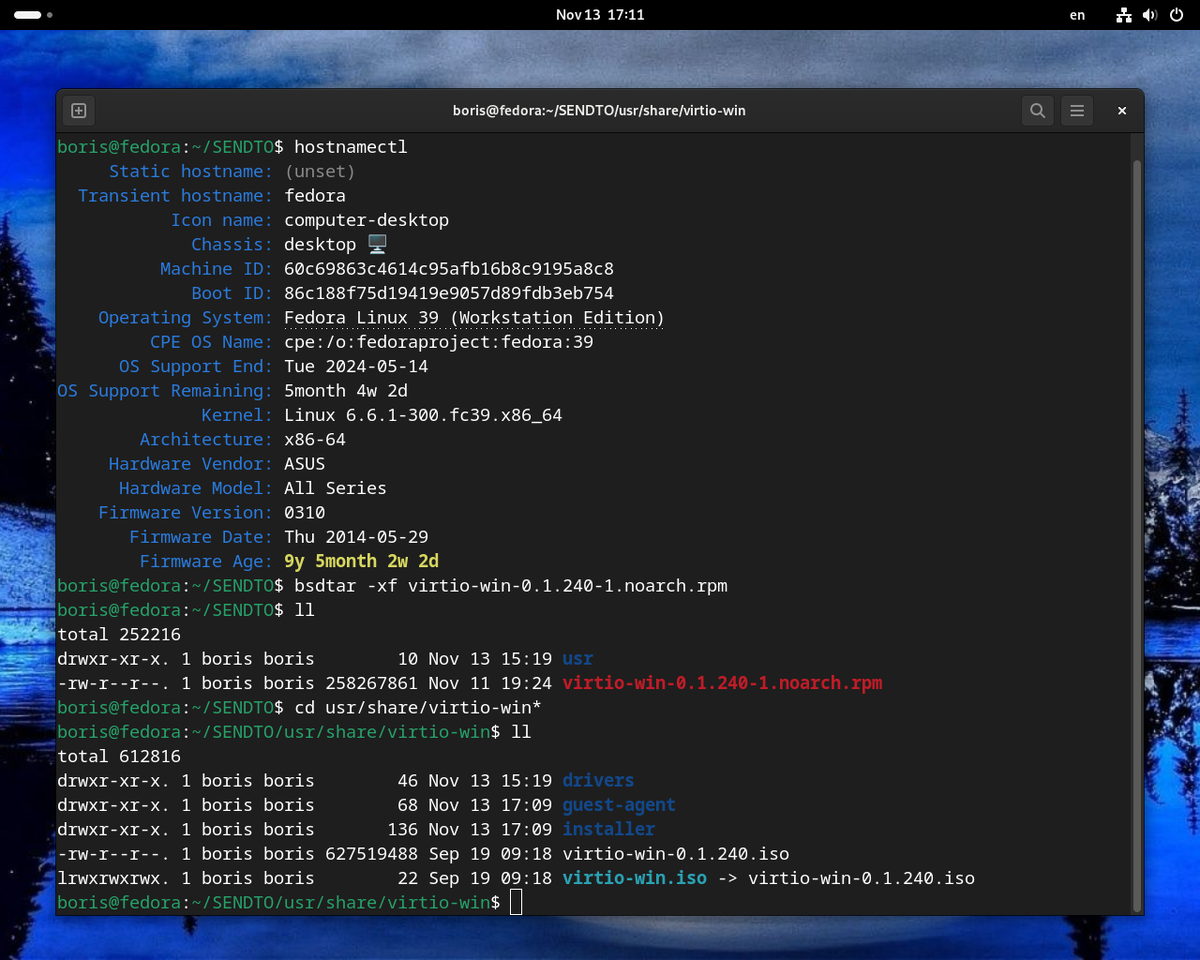The image size is (1200, 960).
Task: Open the terminal search magnifier
Action: pyautogui.click(x=1037, y=110)
